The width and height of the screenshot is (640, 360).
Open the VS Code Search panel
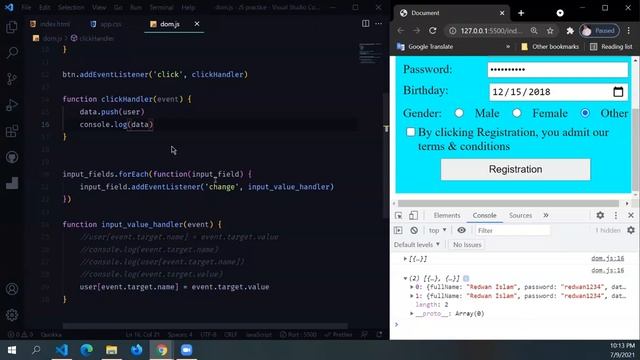pyautogui.click(x=12, y=53)
